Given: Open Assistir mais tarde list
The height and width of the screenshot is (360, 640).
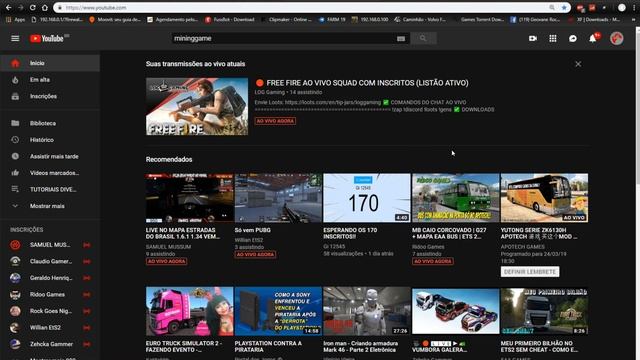Looking at the screenshot, I should tap(50, 156).
